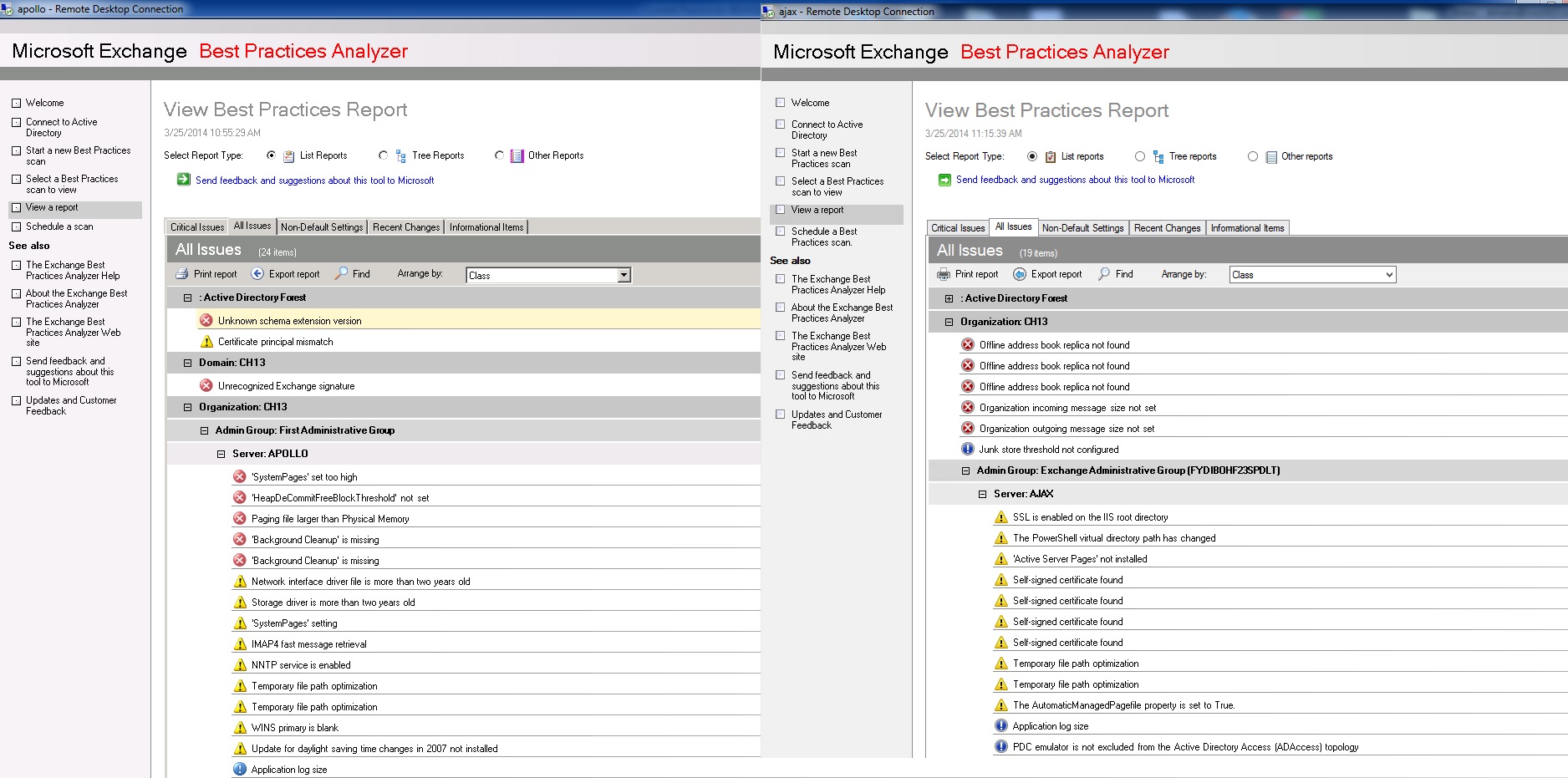Expand Active Directory Forest node in ajax window

[949, 298]
